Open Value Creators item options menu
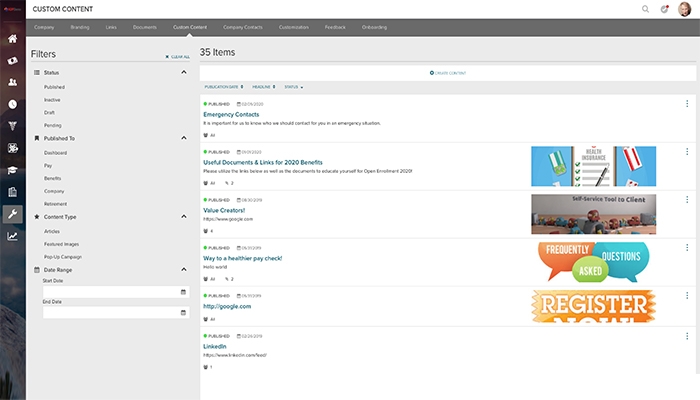 tap(687, 200)
